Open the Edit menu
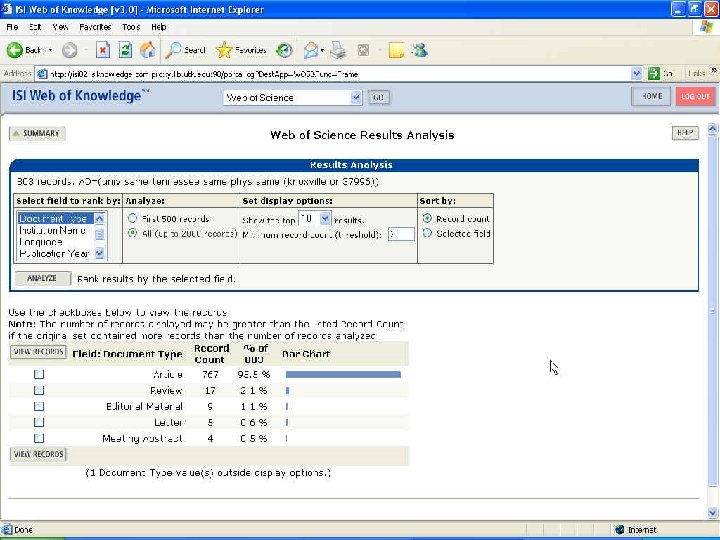Viewport: 720px width, 540px height. [35, 27]
